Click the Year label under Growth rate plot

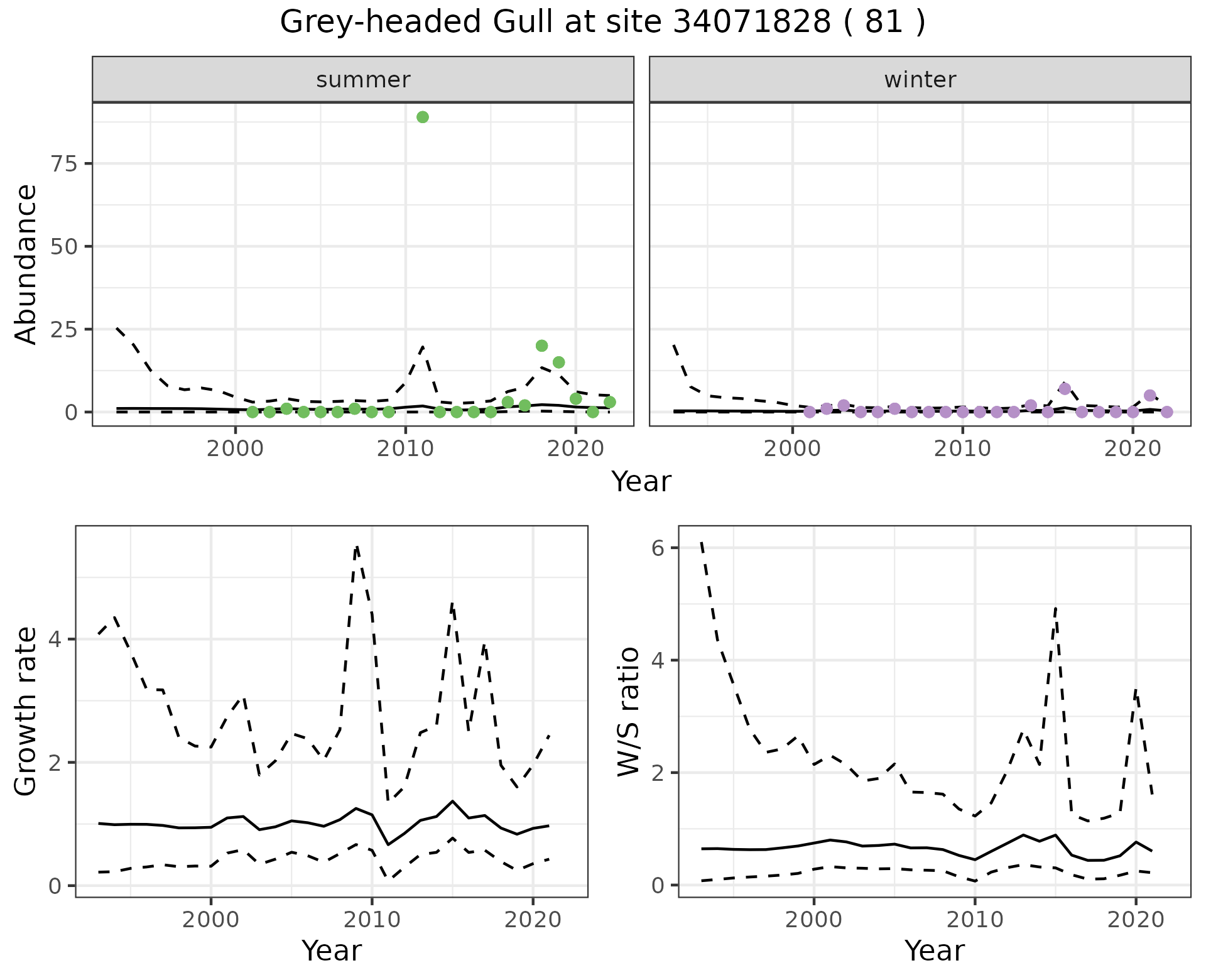(x=332, y=950)
